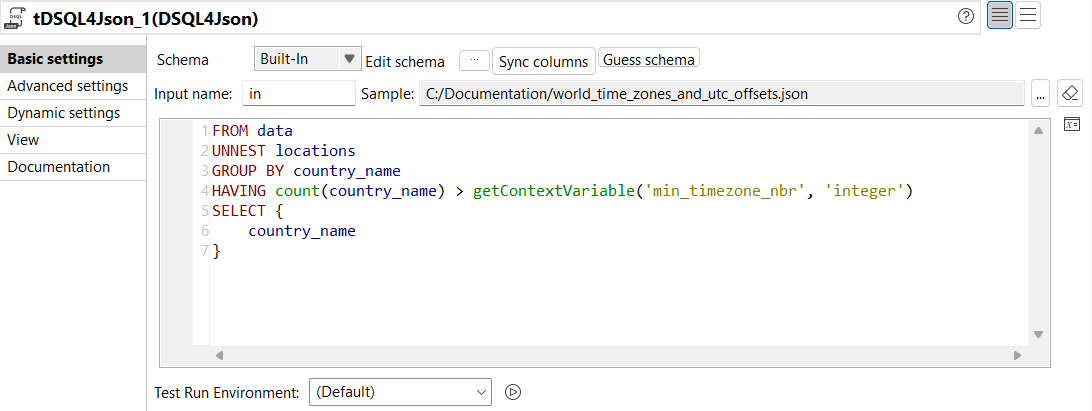Image resolution: width=1092 pixels, height=411 pixels.
Task: Open the Documentation tab
Action: point(73,167)
